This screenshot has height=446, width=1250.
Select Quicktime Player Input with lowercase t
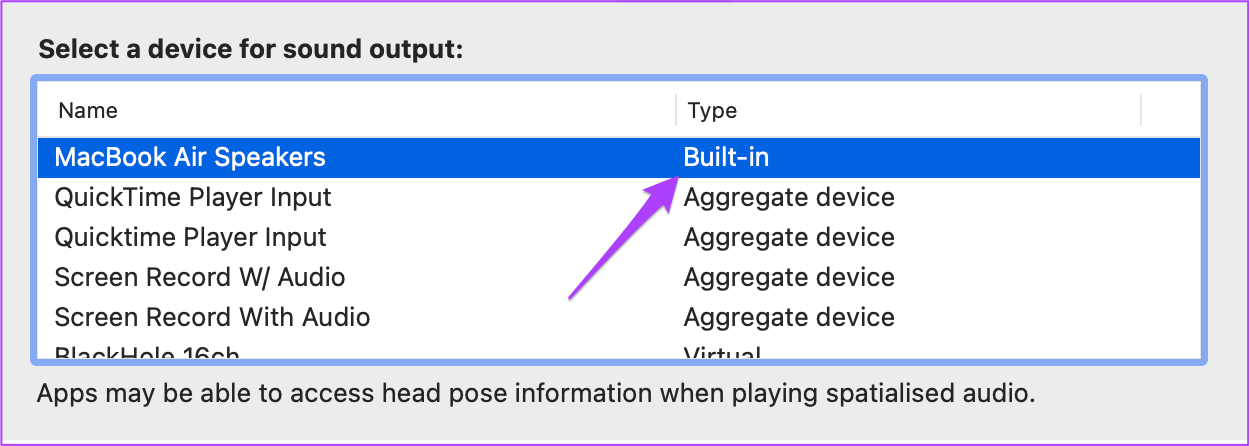[619, 237]
